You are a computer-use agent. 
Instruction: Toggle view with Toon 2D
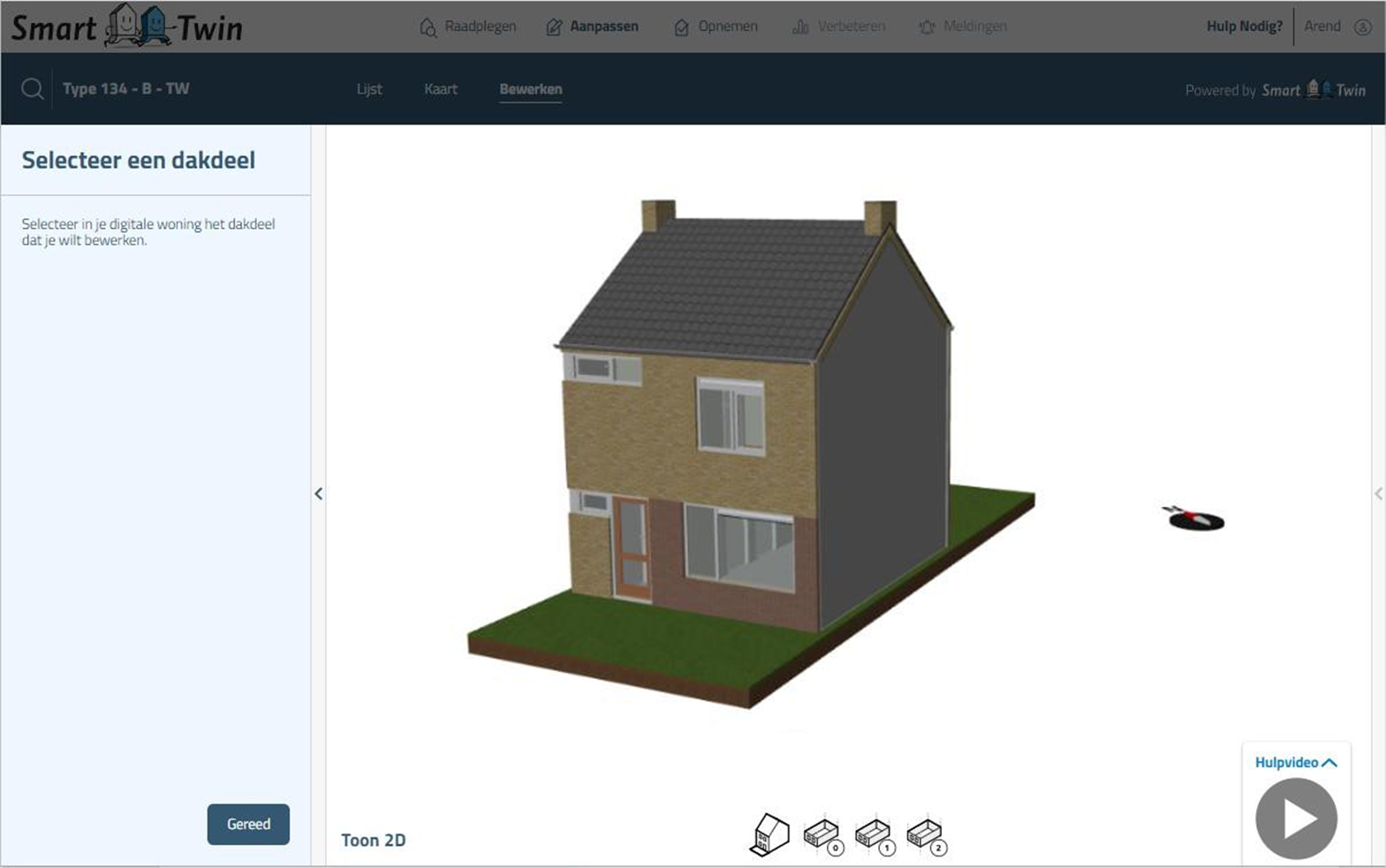pyautogui.click(x=373, y=840)
